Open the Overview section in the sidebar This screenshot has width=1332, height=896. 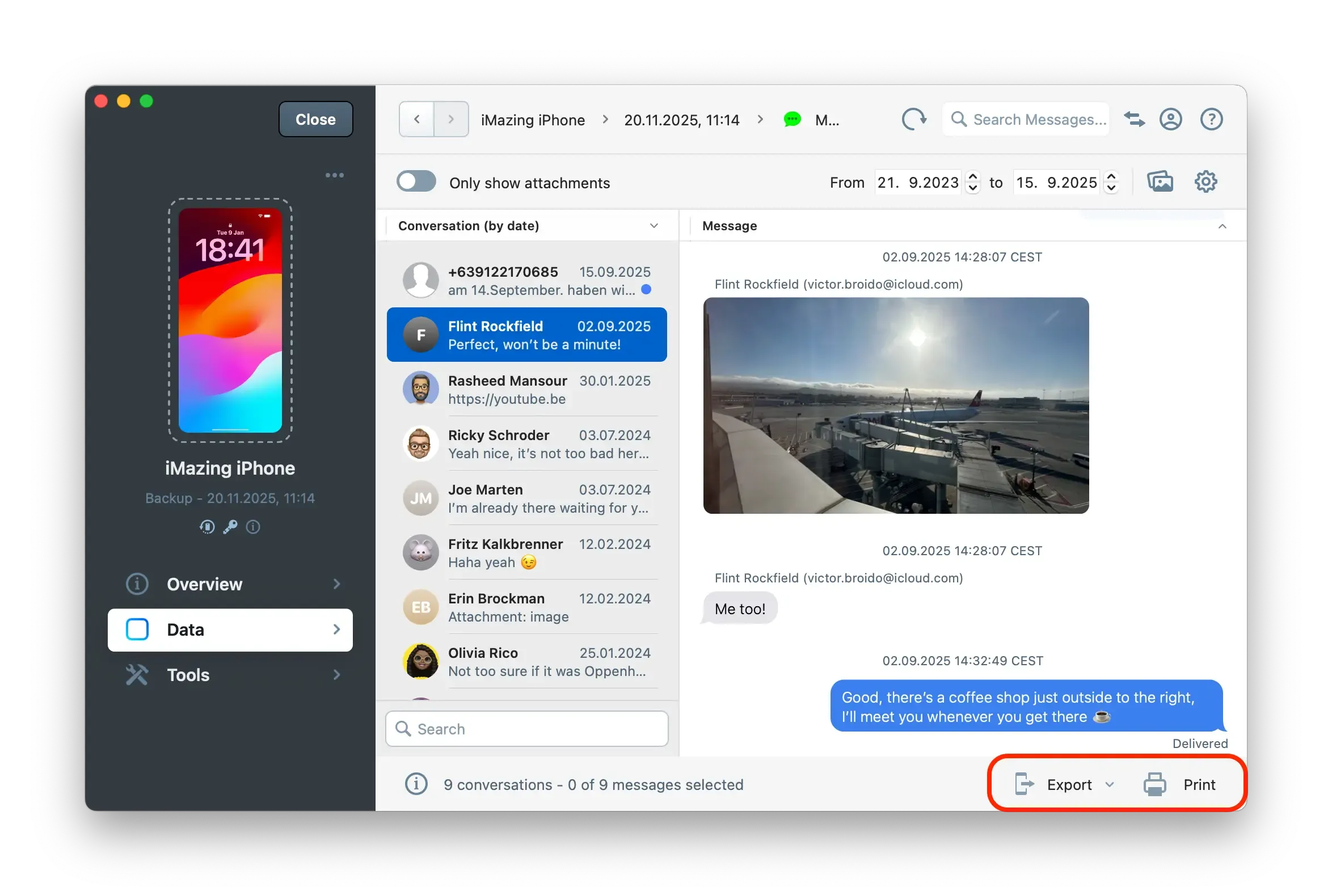204,584
